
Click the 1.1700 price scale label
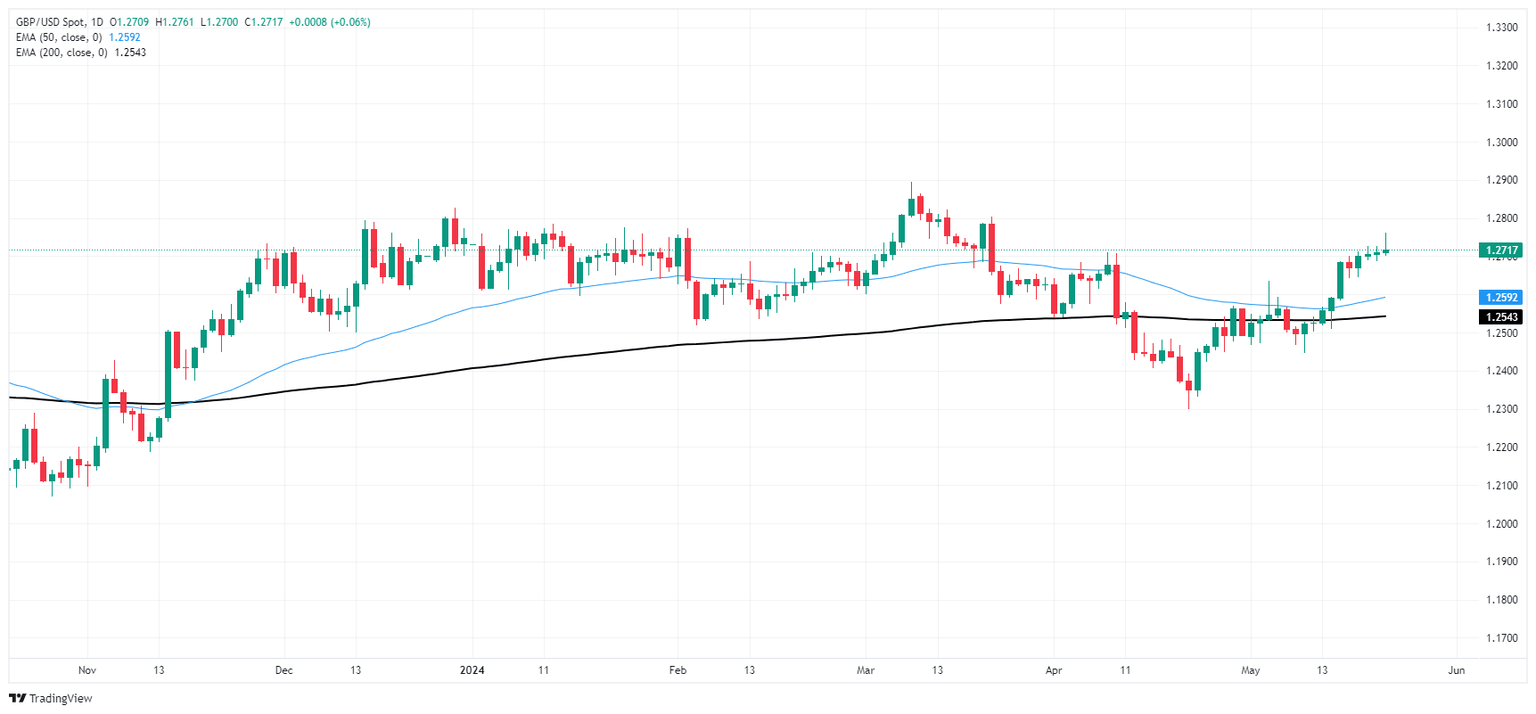tap(1501, 638)
